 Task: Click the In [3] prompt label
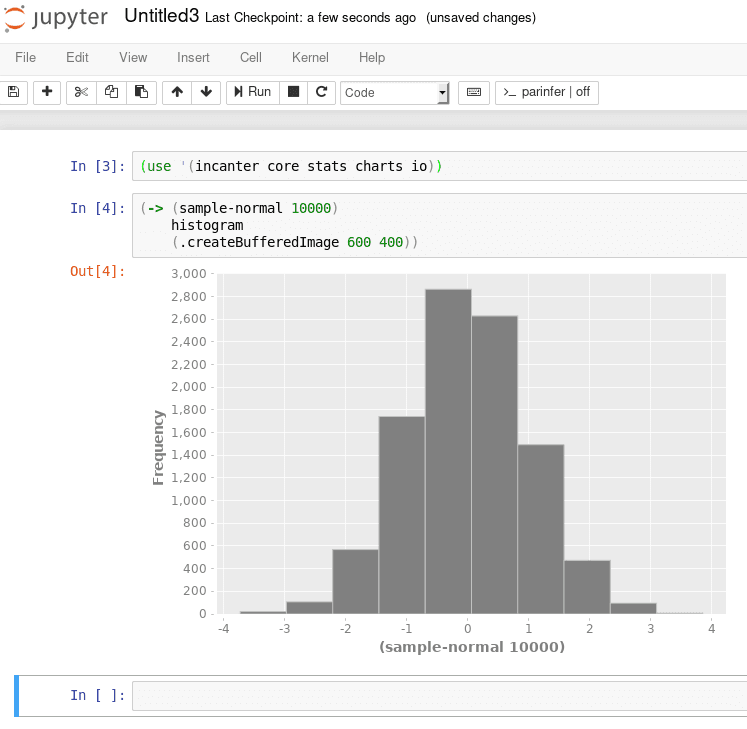(x=97, y=166)
